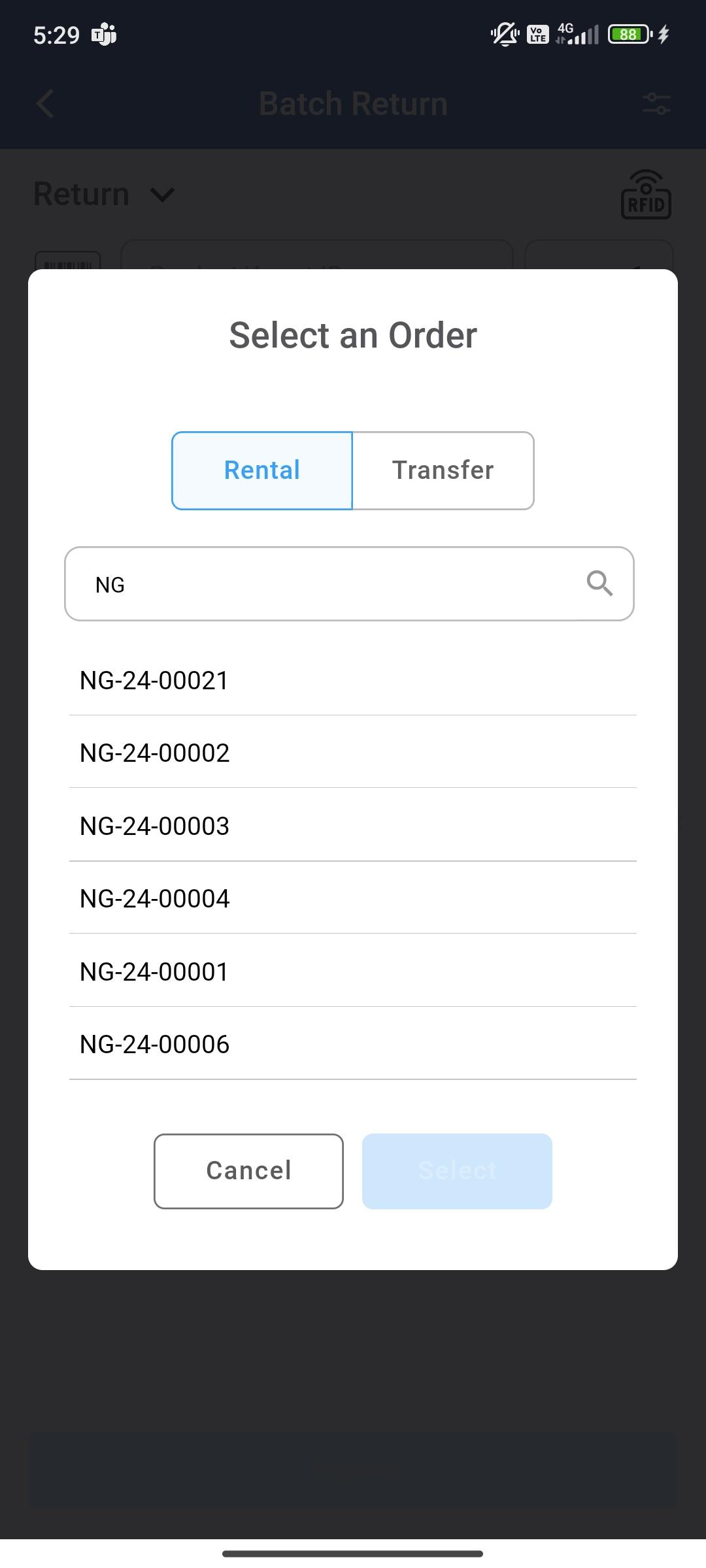Switch to the Transfer order type
Image resolution: width=706 pixels, height=1568 pixels.
point(443,470)
